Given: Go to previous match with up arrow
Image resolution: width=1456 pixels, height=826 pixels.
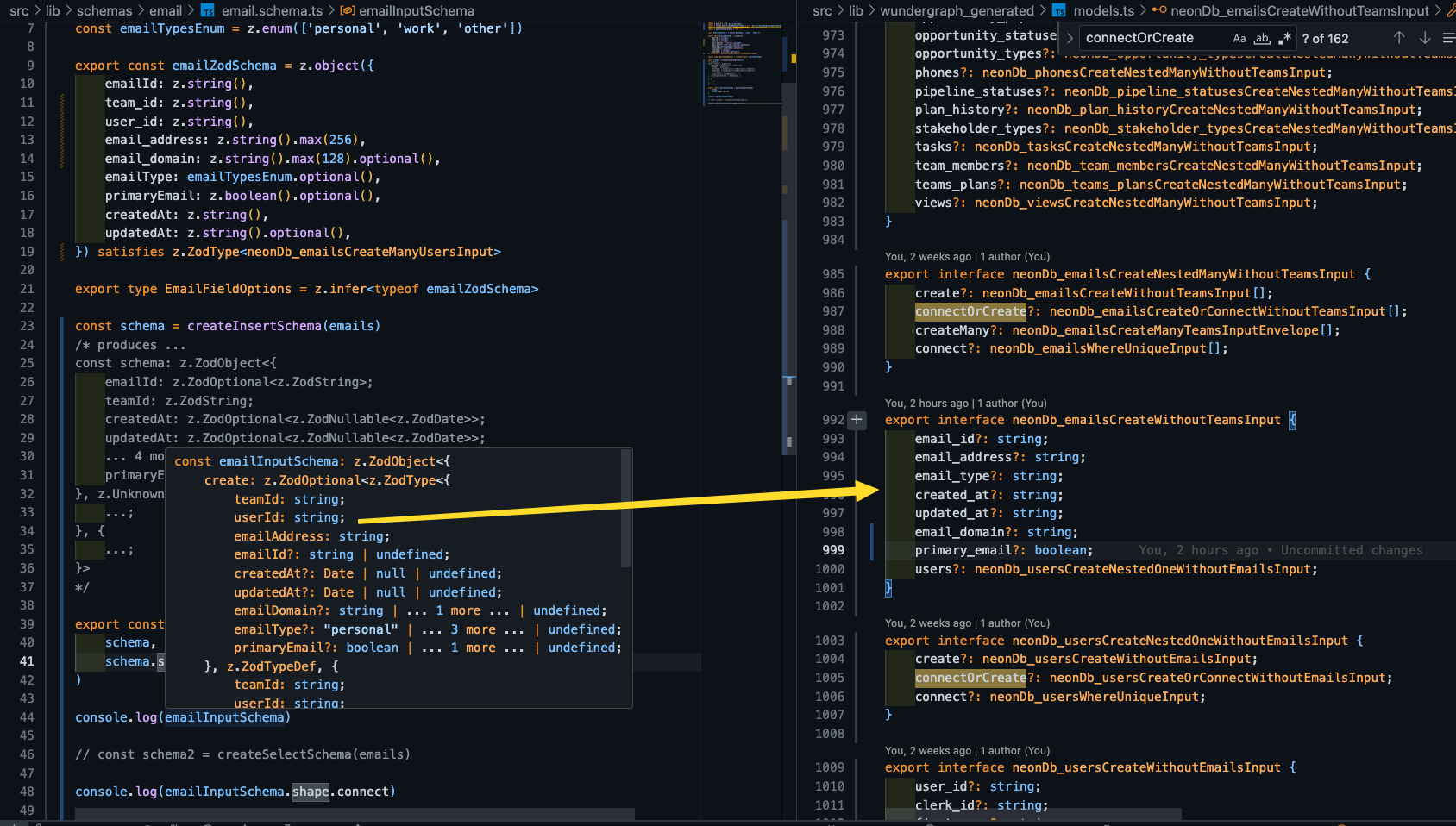Looking at the screenshot, I should pos(1399,38).
